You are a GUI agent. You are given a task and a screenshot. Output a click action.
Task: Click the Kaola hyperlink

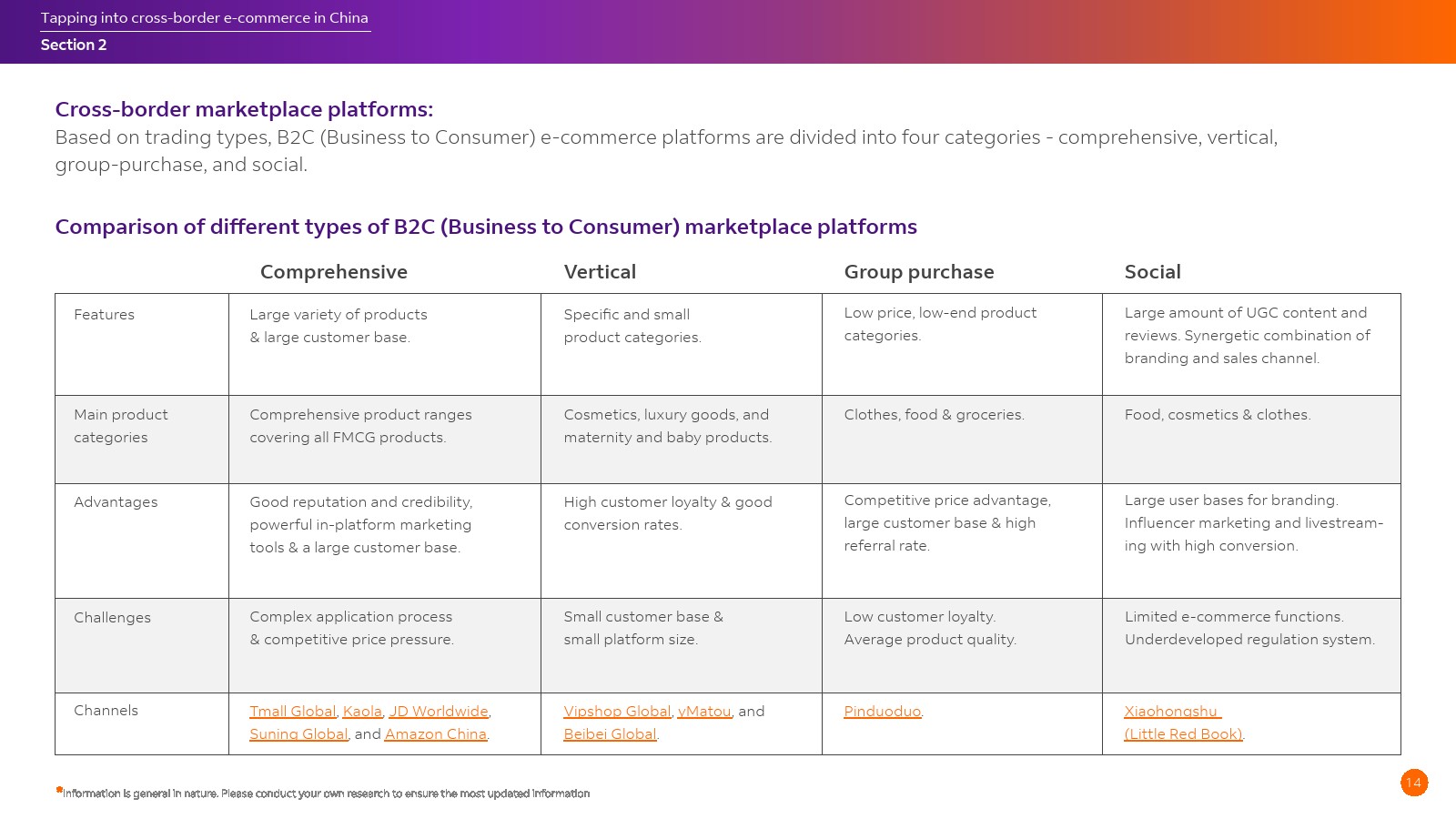pyautogui.click(x=362, y=712)
